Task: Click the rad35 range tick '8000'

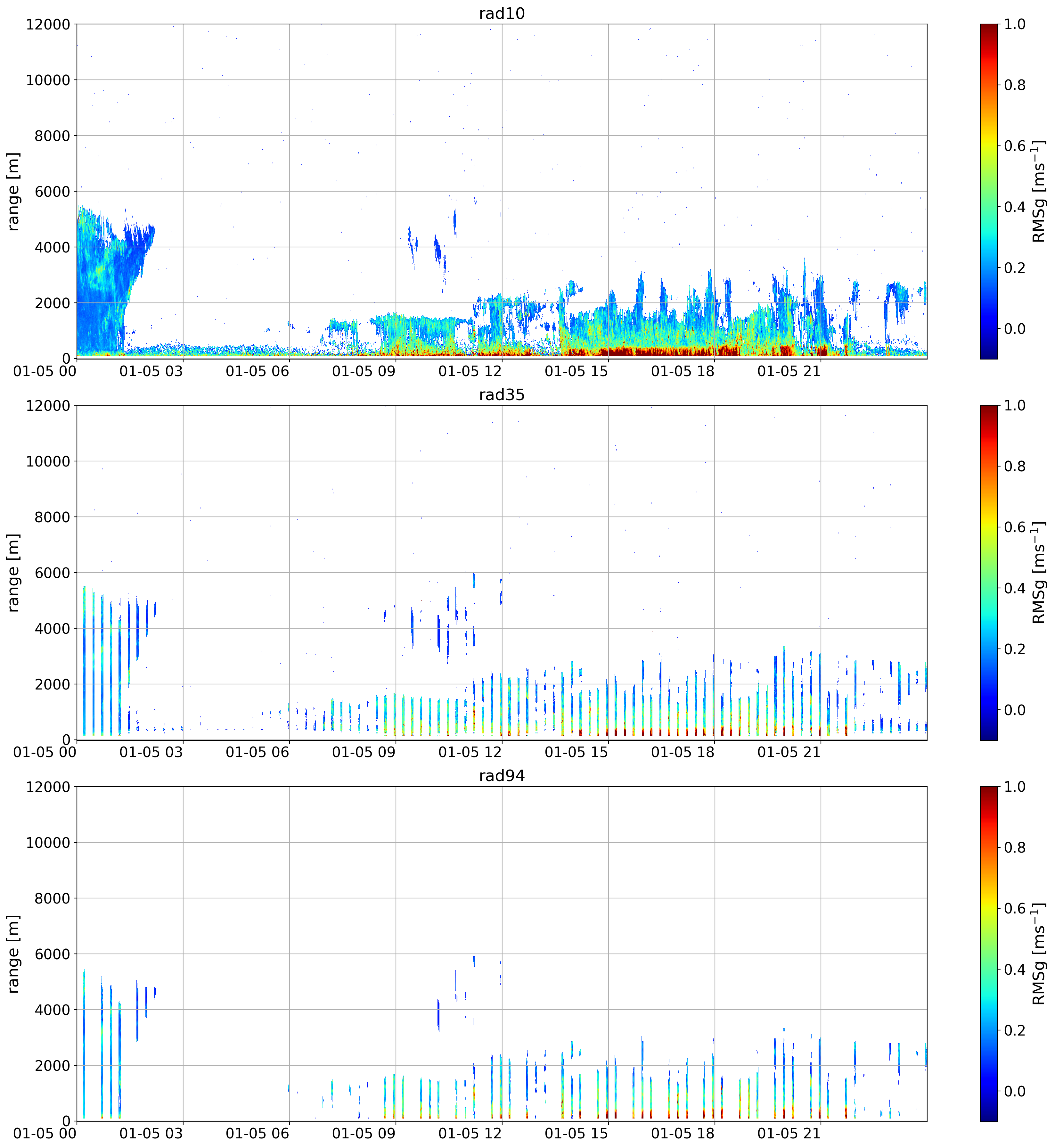Action: click(53, 517)
